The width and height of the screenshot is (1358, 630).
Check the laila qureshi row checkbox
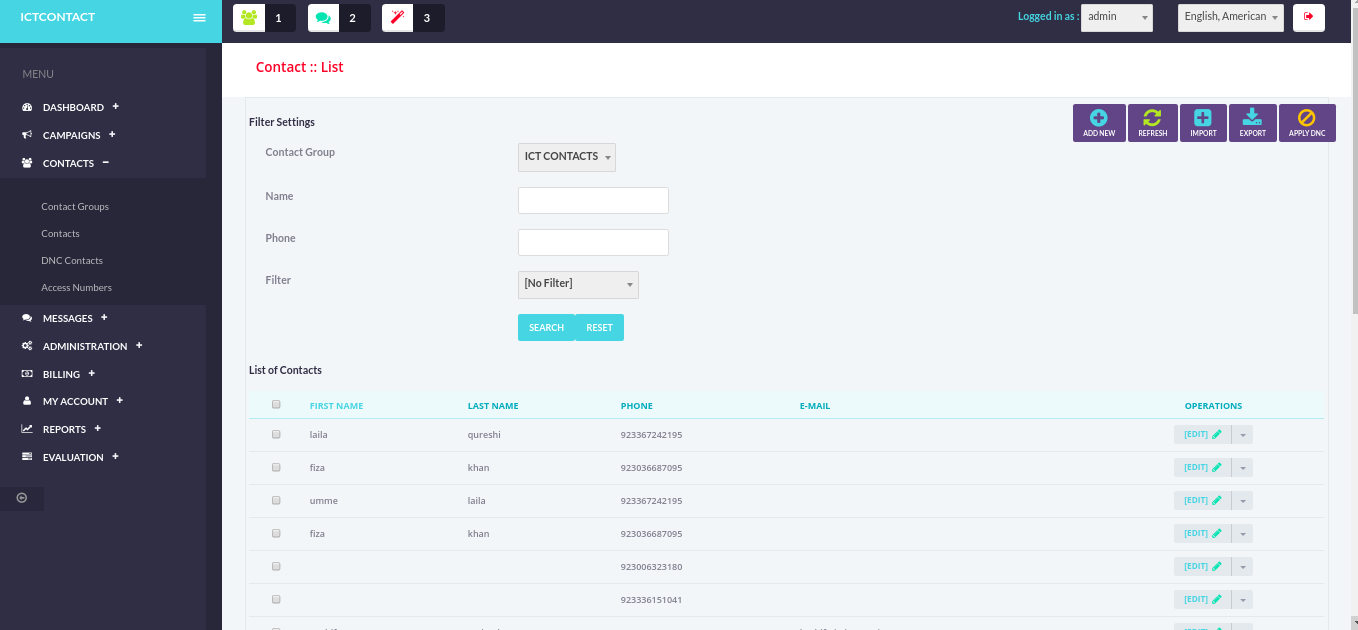276,435
